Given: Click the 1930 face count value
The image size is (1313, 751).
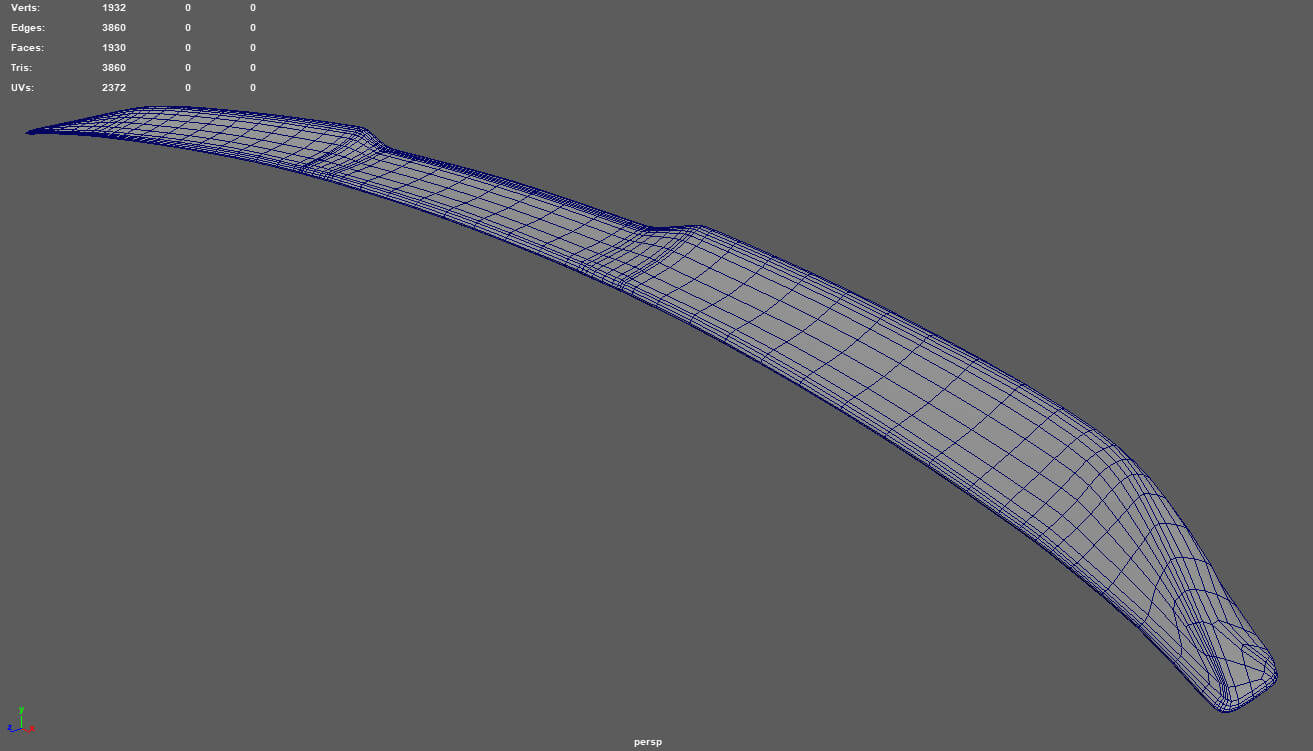Looking at the screenshot, I should pos(114,48).
